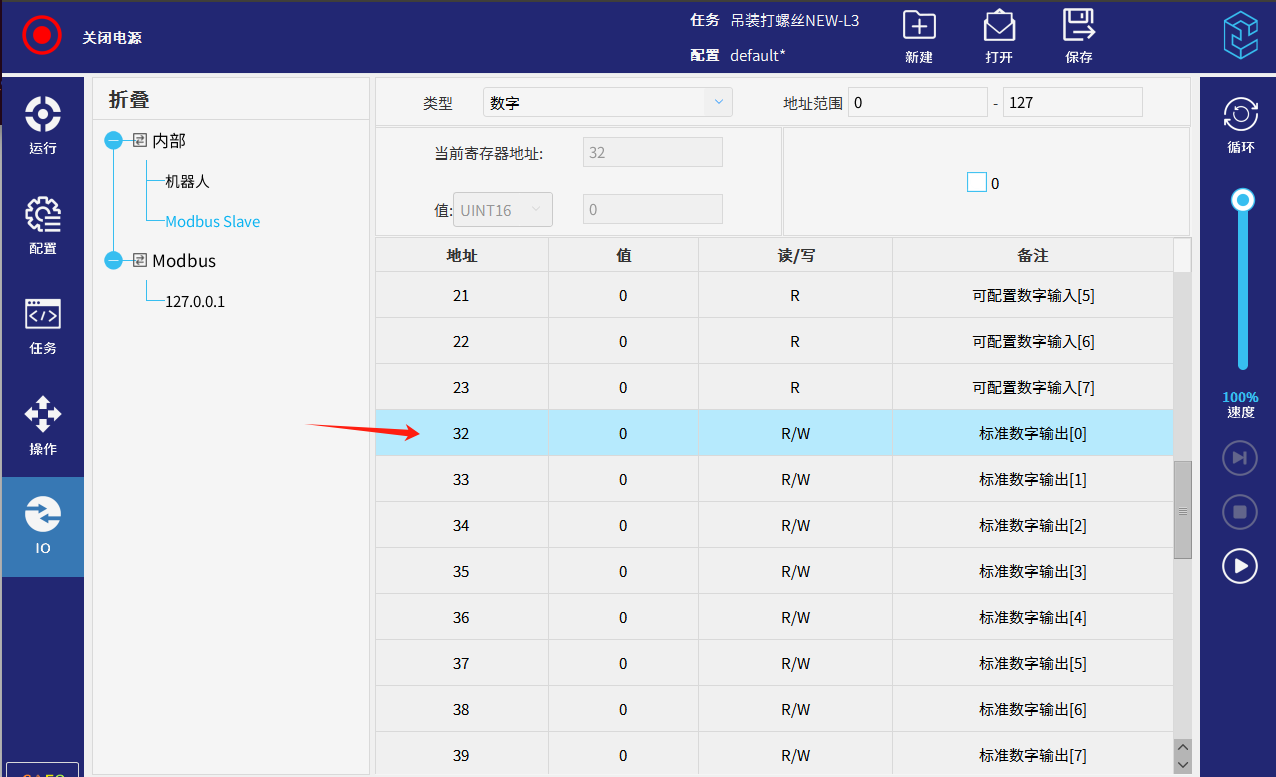Viewport: 1276px width, 777px height.
Task: Open the 操作 move arrows panel
Action: (43, 425)
